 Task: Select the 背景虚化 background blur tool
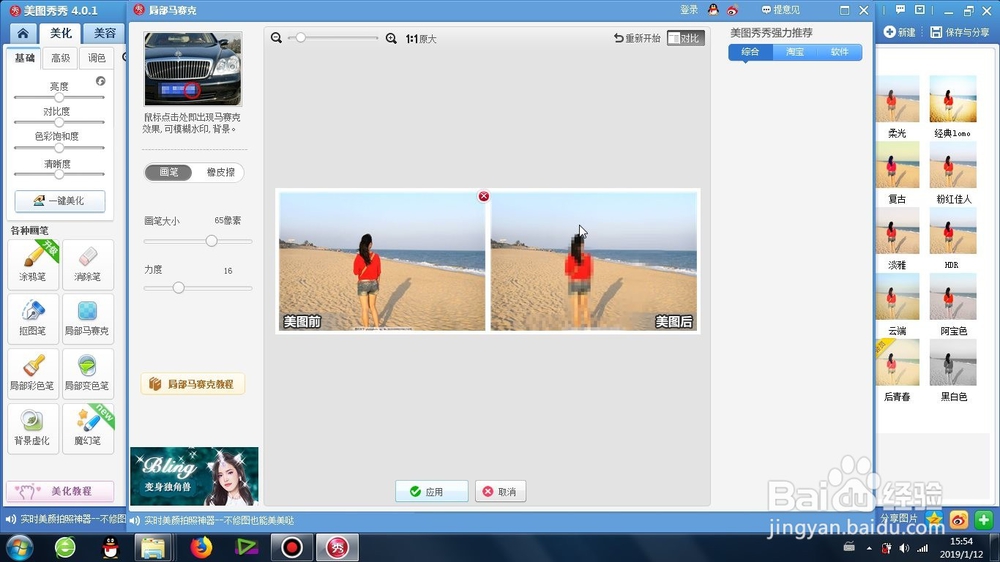tap(33, 428)
